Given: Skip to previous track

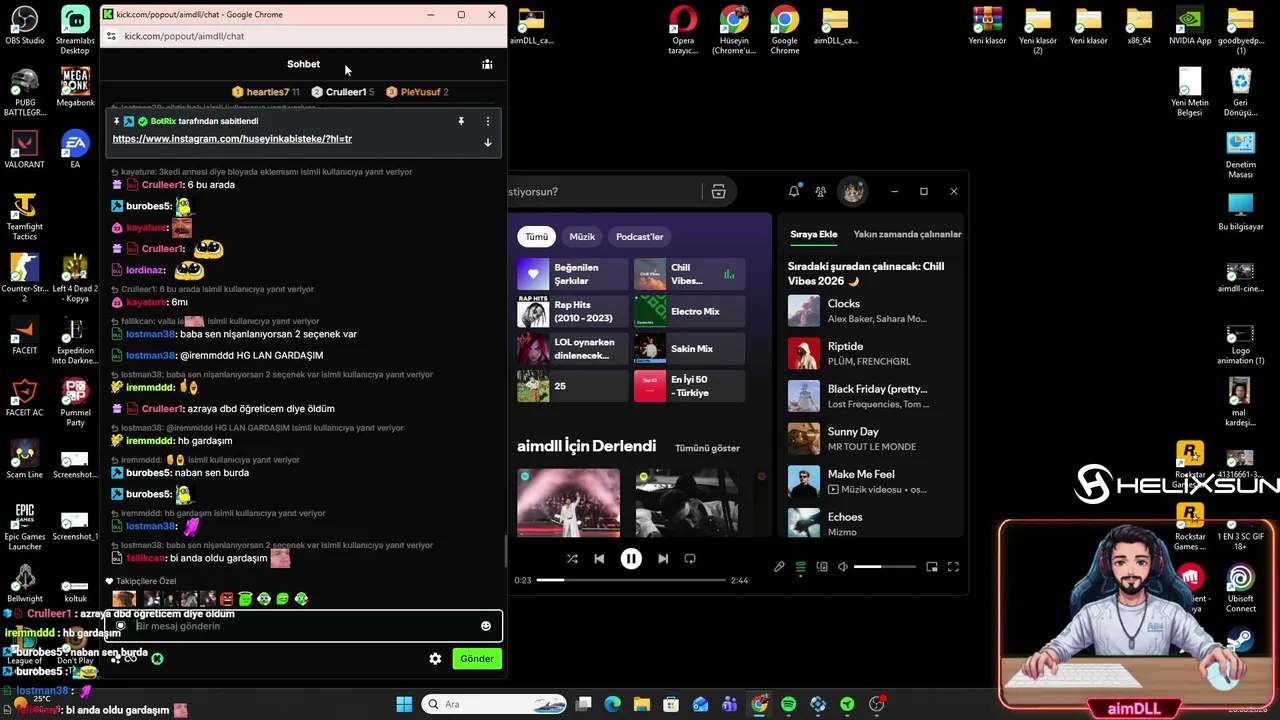Looking at the screenshot, I should [599, 559].
